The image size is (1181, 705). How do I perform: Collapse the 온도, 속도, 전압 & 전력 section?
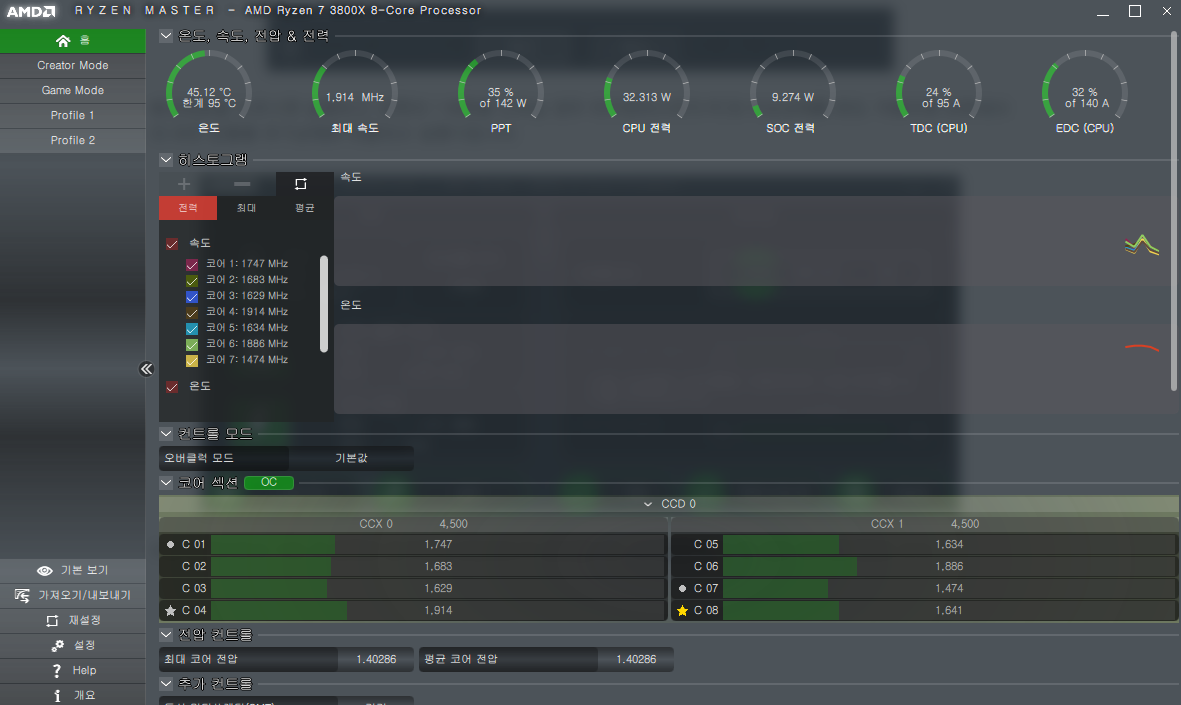click(x=166, y=35)
